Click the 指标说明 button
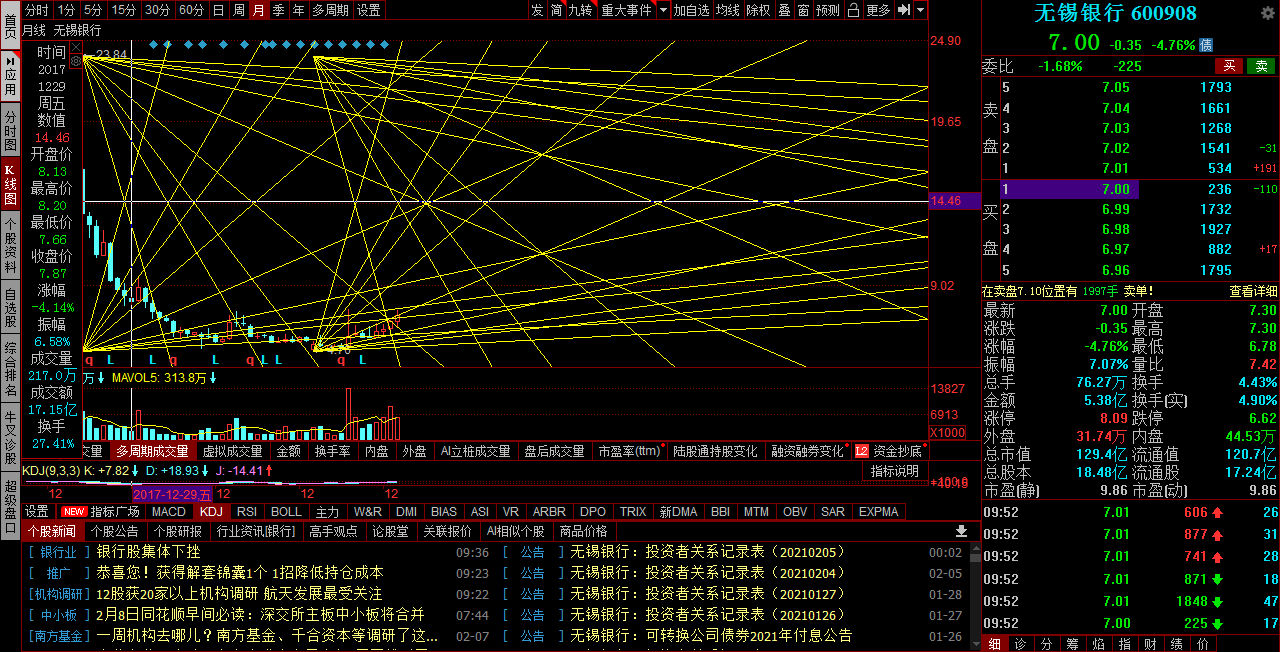The width and height of the screenshot is (1280, 652). [x=894, y=471]
